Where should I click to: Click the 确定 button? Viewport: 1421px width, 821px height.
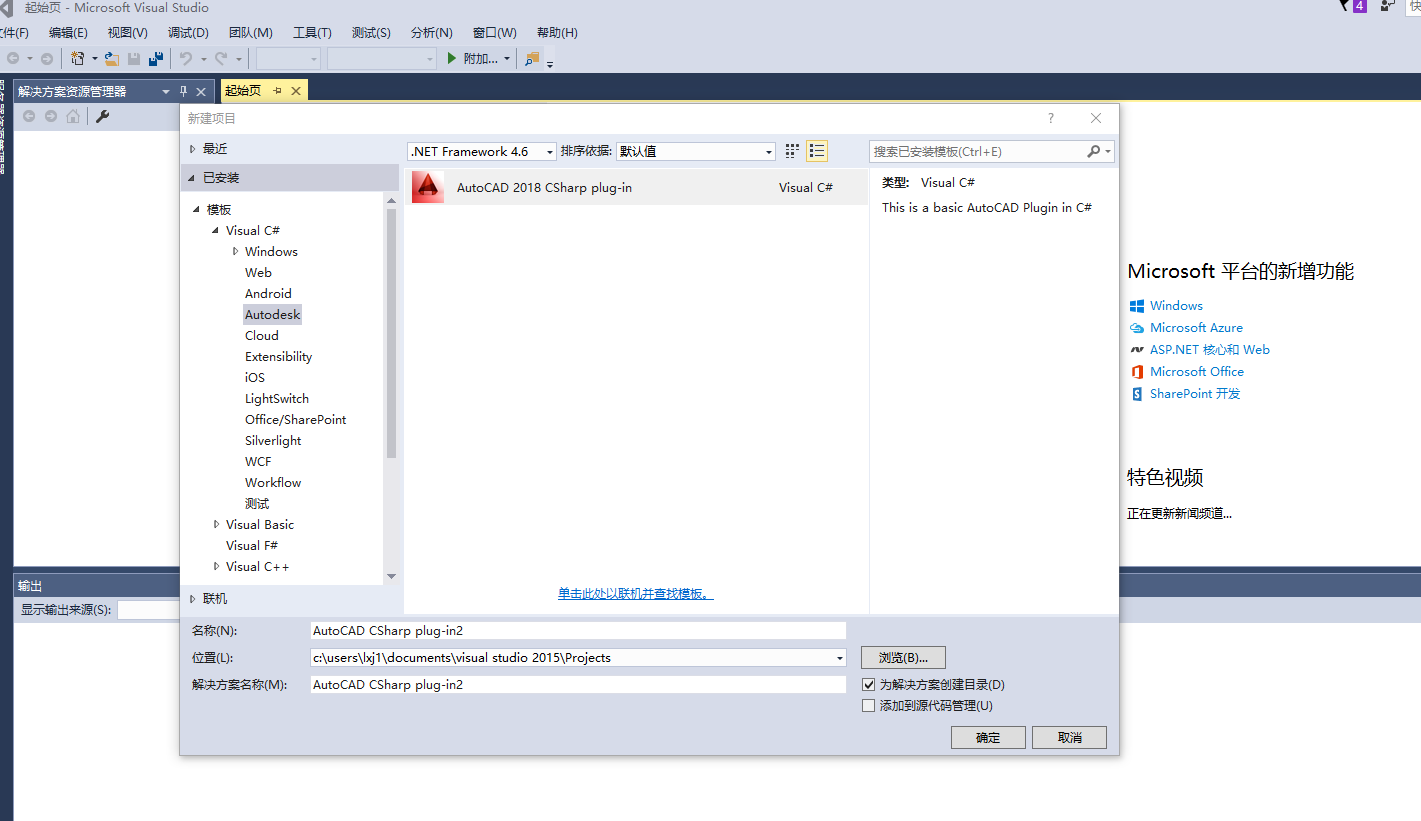coord(987,737)
